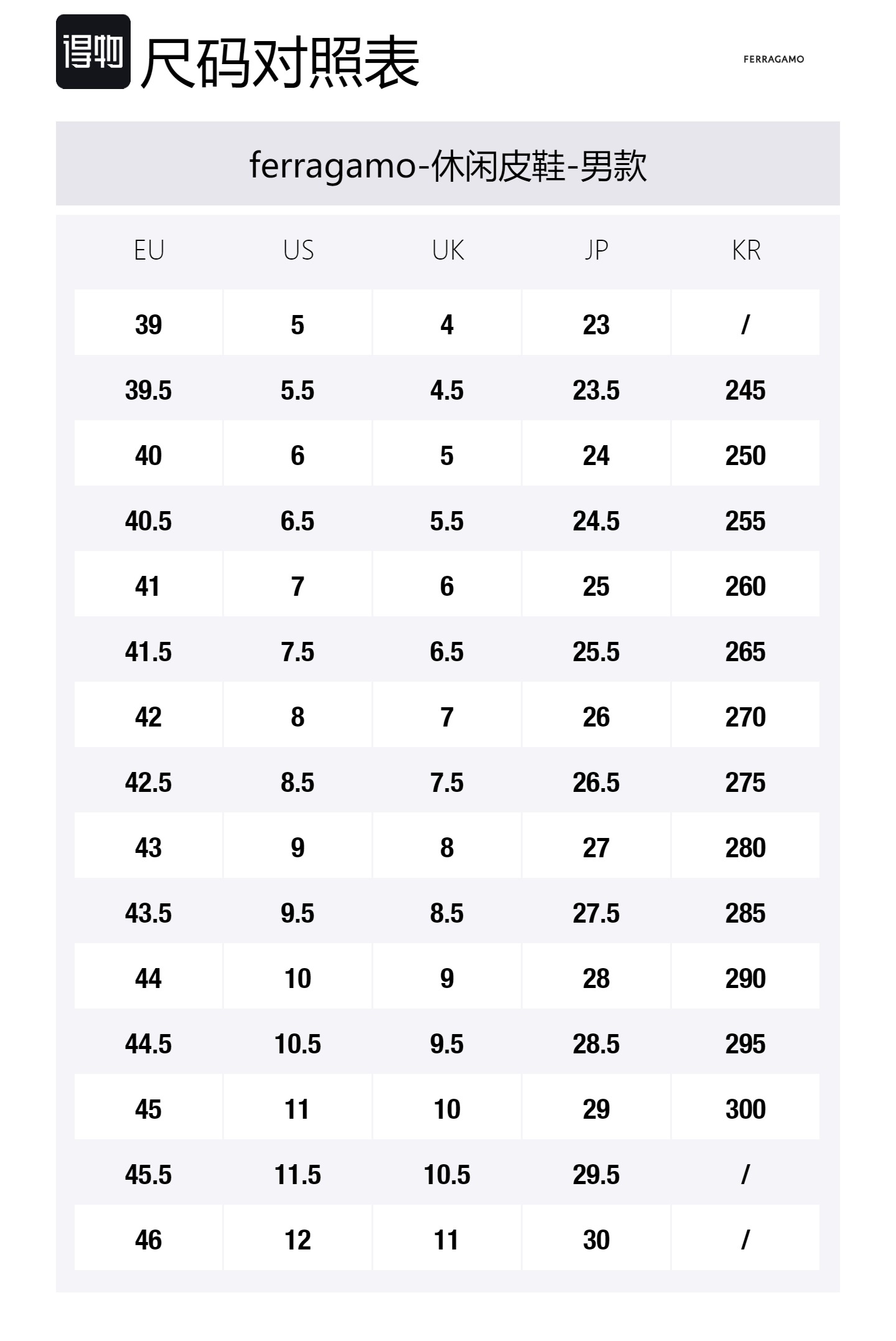Click the EU column header
The width and height of the screenshot is (896, 1341).
pyautogui.click(x=149, y=250)
